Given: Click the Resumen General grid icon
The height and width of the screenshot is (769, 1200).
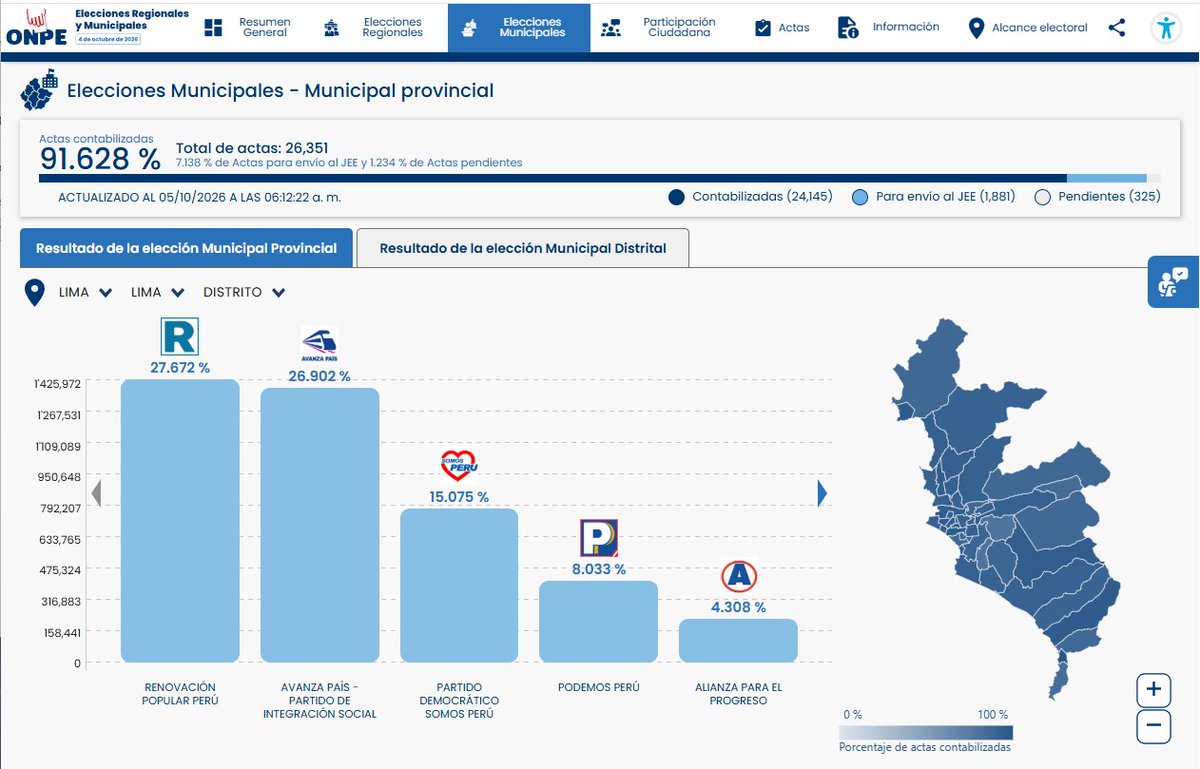Looking at the screenshot, I should point(213,28).
